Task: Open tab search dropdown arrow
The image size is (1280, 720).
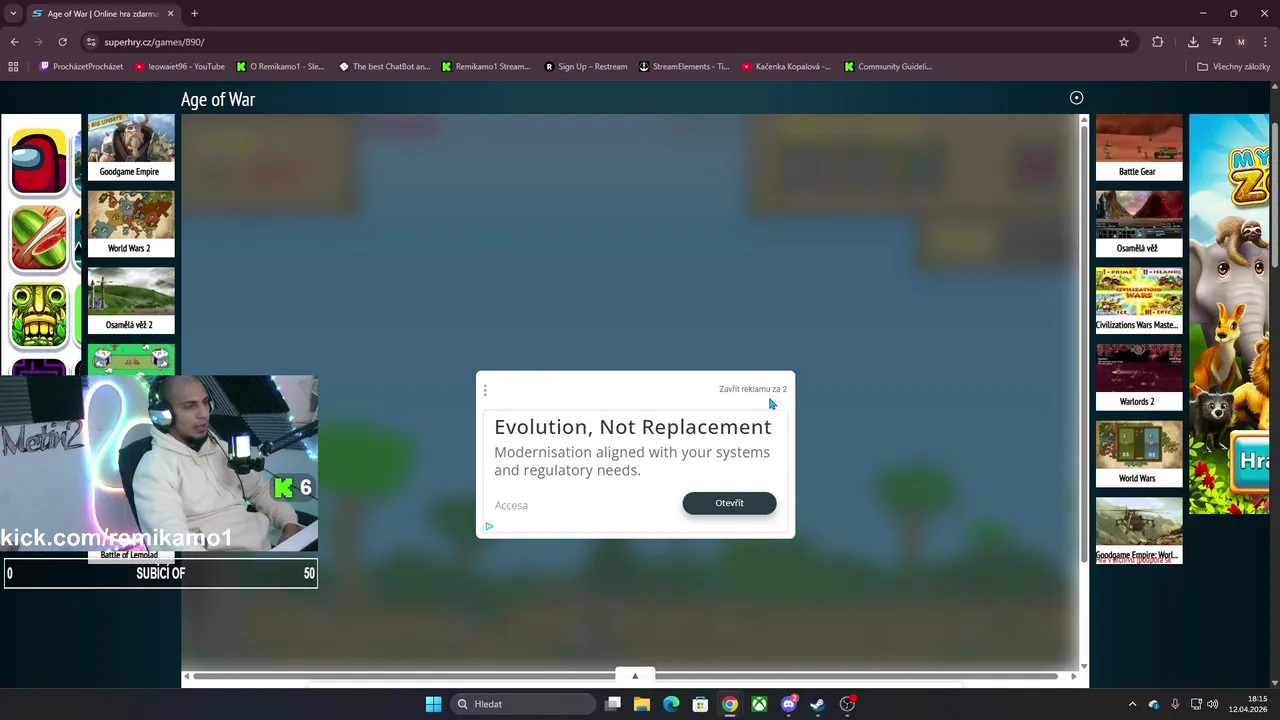Action: click(x=13, y=14)
